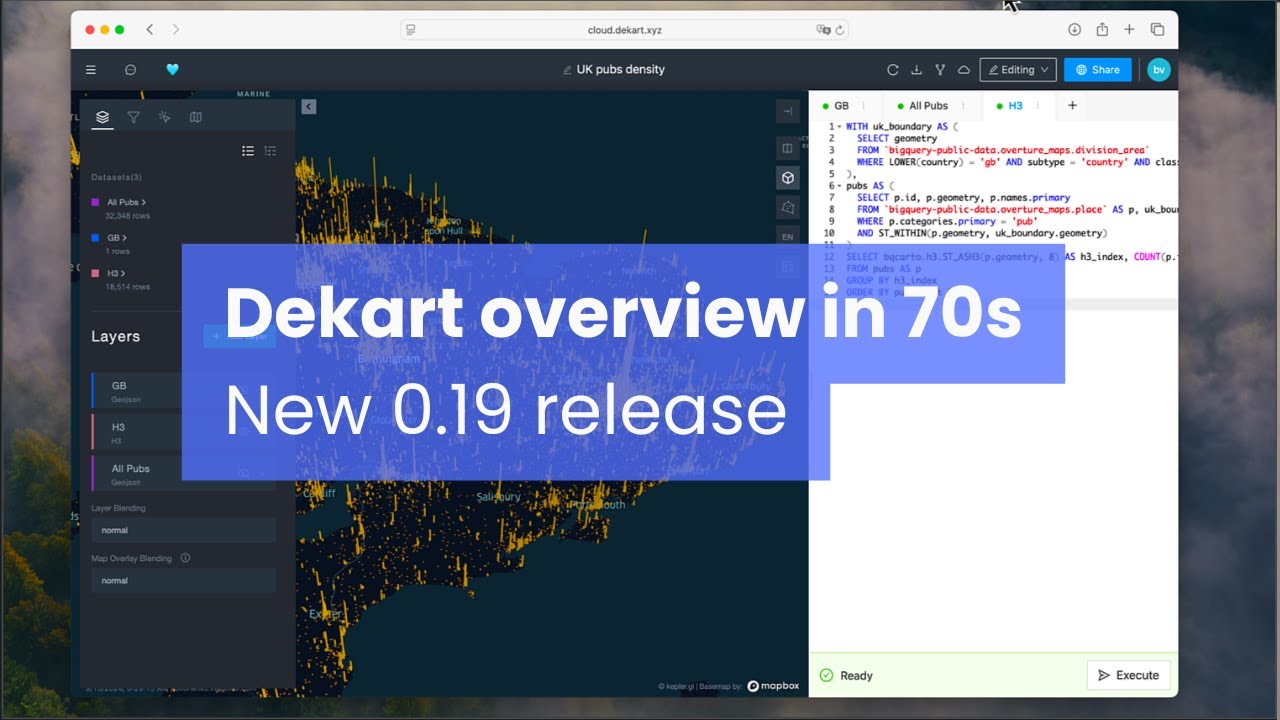This screenshot has width=1280, height=720.
Task: Expand the GB dataset chevron
Action: tap(126, 238)
